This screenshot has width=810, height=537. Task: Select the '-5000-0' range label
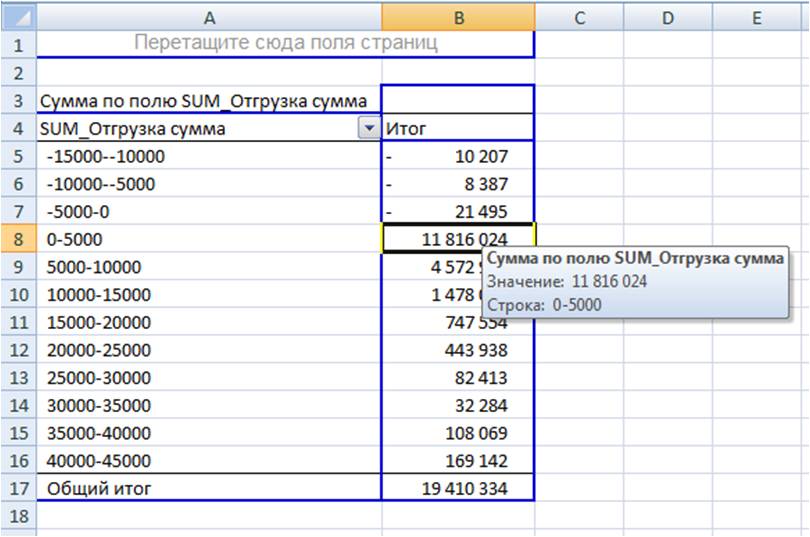point(209,211)
